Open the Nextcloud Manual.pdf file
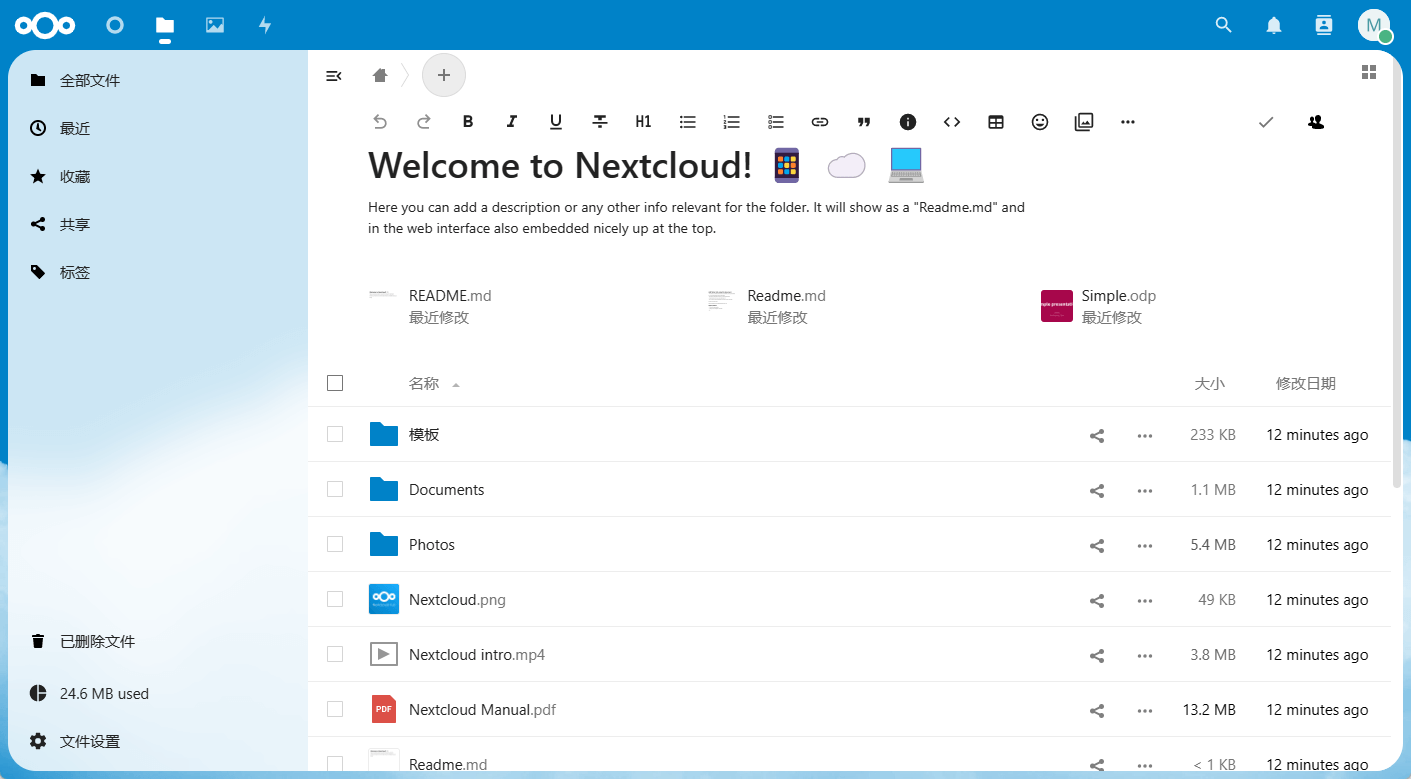1411x779 pixels. [x=482, y=709]
